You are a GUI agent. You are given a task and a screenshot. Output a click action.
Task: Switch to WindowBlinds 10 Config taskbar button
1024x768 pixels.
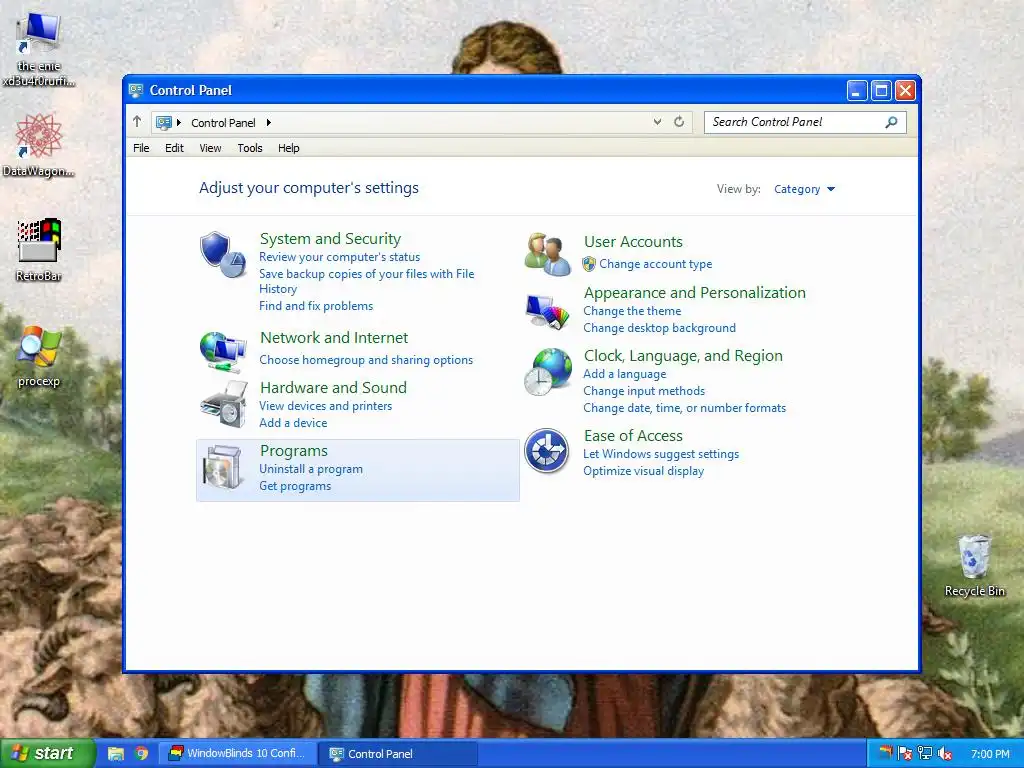tap(238, 754)
